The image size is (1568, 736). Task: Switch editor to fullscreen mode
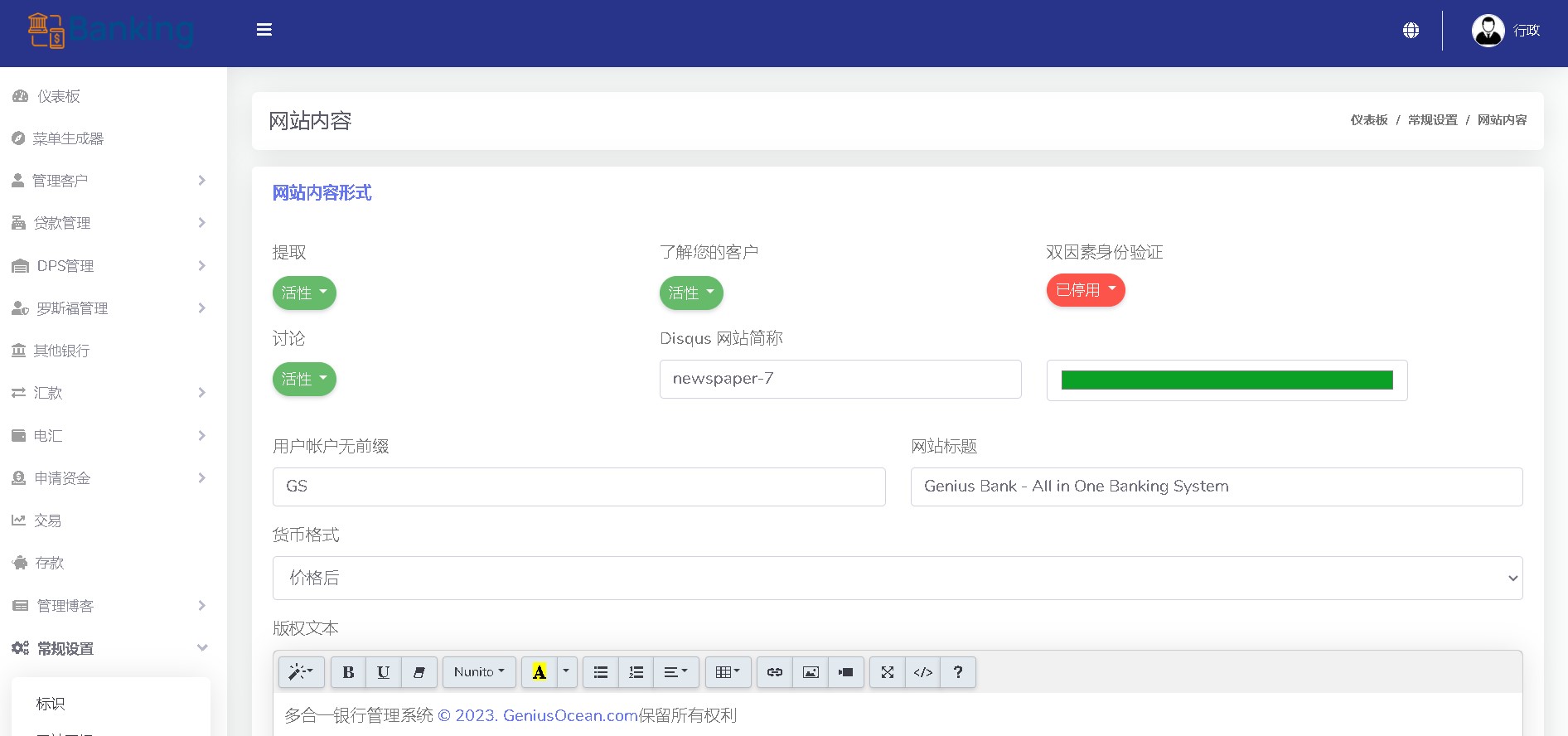click(888, 672)
